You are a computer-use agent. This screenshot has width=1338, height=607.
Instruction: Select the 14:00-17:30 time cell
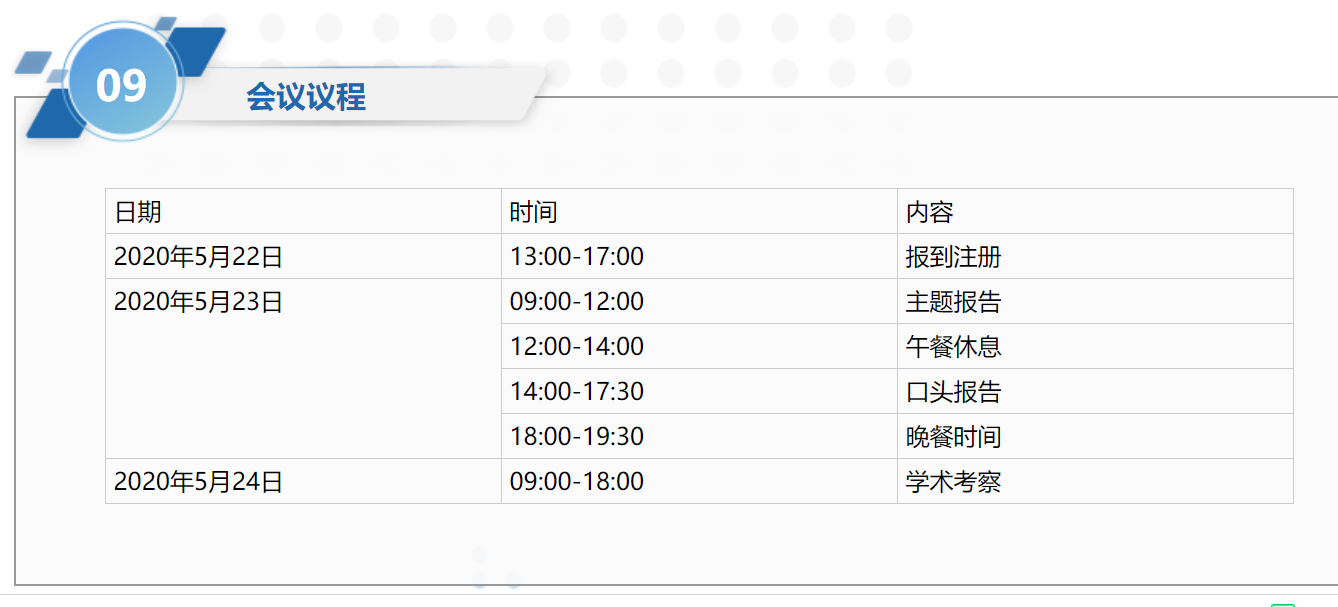(699, 391)
